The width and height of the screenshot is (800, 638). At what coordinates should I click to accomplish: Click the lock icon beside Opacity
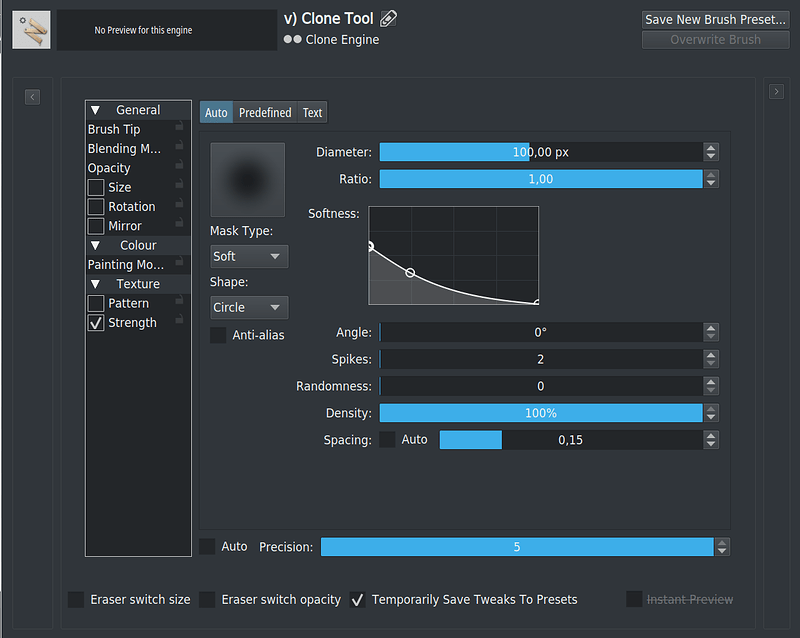pyautogui.click(x=179, y=164)
